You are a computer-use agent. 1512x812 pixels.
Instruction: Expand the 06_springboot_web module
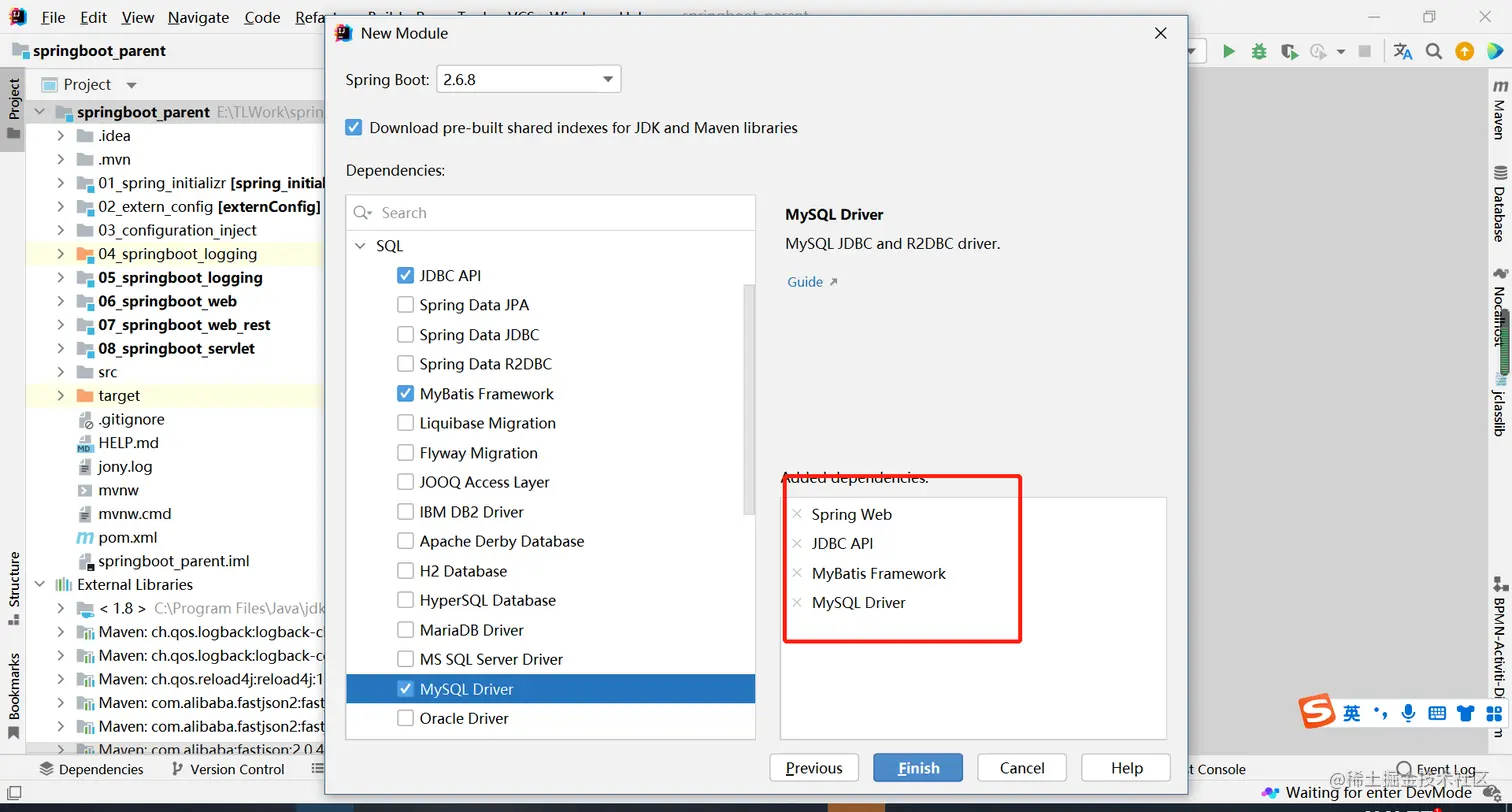60,301
